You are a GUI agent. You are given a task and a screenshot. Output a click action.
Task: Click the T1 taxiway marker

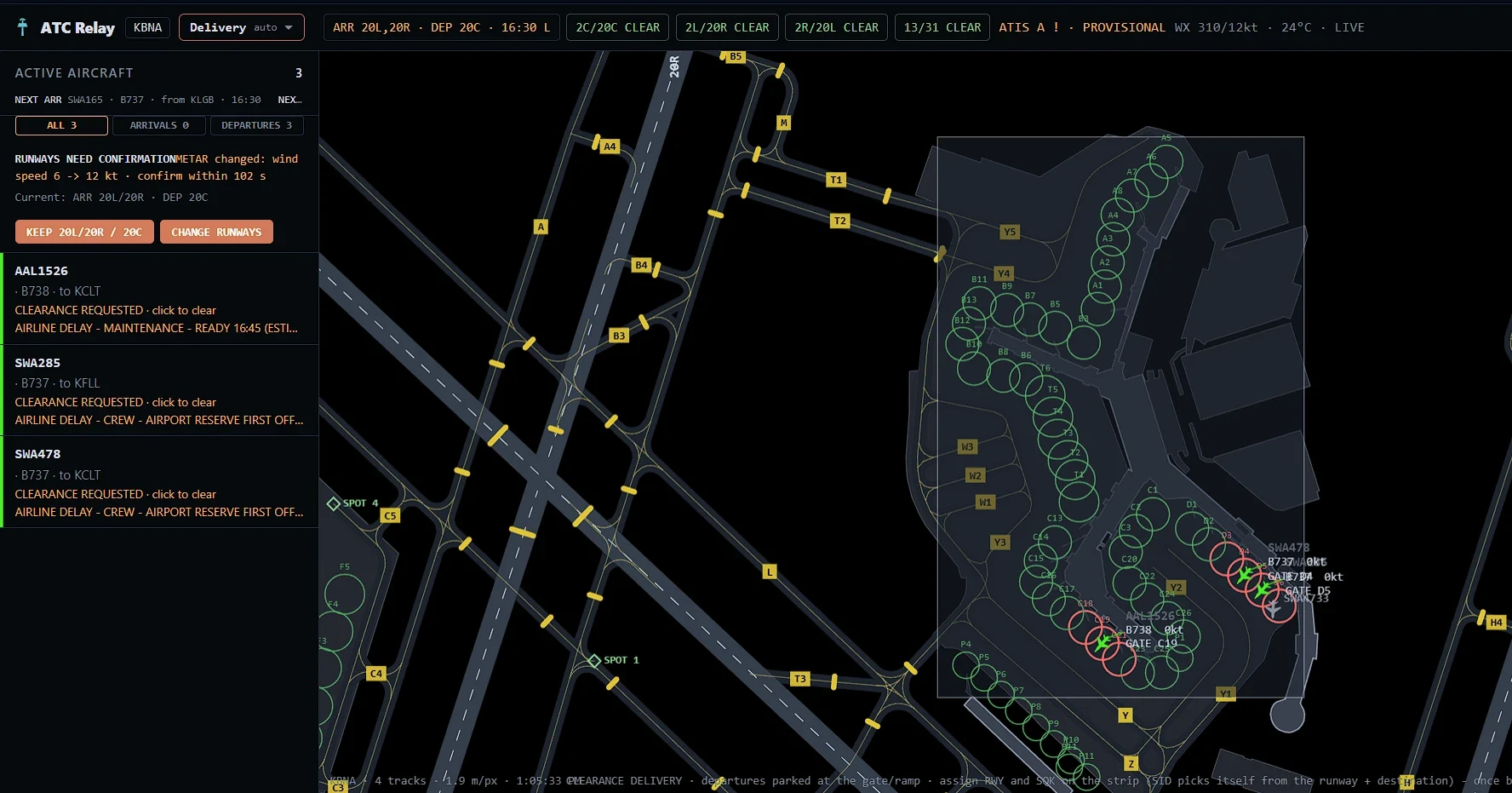click(836, 180)
